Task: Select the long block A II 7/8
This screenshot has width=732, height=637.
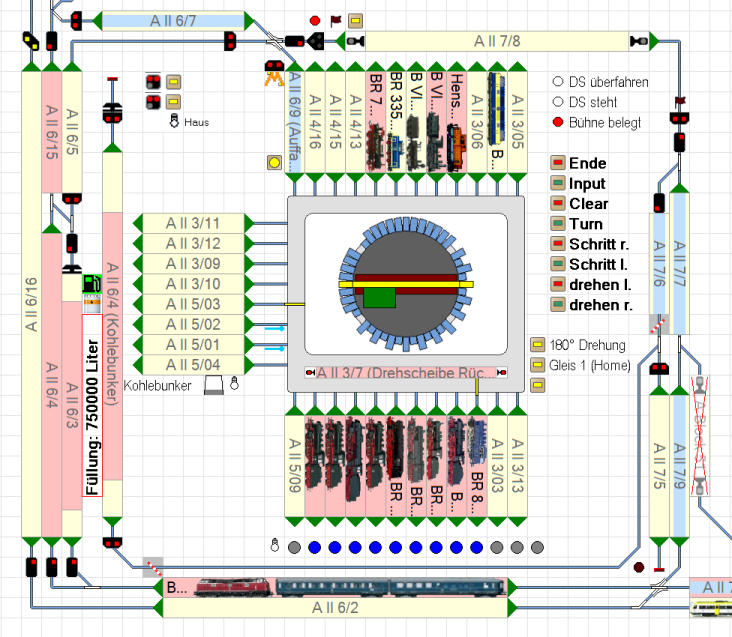Action: 496,41
